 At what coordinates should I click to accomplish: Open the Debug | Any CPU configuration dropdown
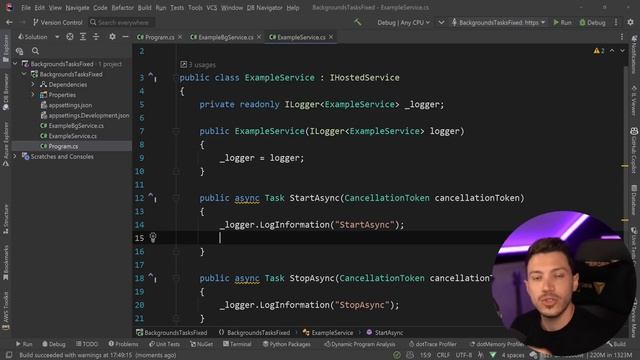pyautogui.click(x=403, y=22)
